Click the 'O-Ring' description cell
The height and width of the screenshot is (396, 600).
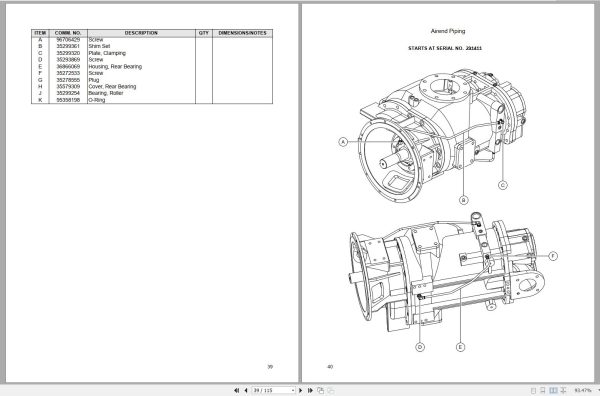(x=97, y=100)
